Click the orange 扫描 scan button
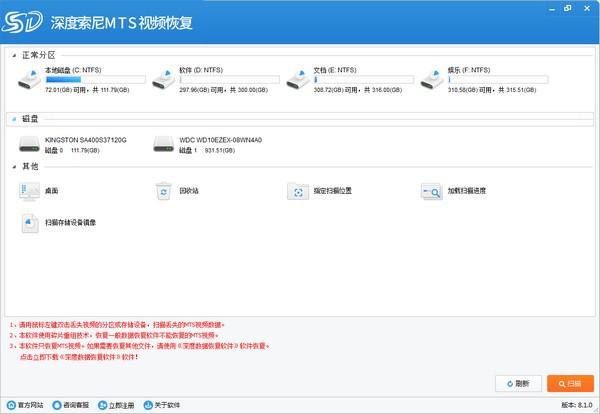This screenshot has width=600, height=414. [569, 382]
